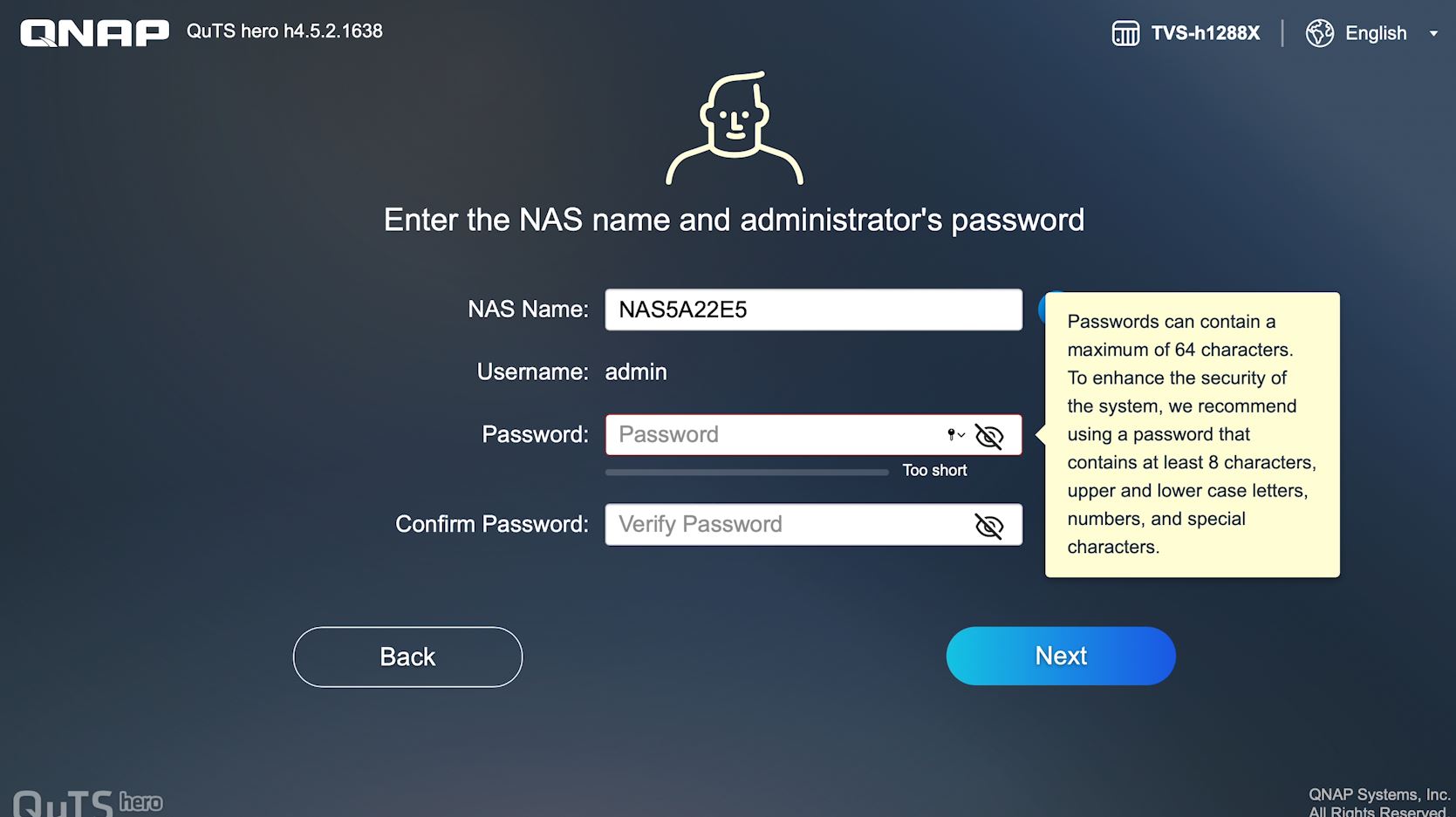Screen dimensions: 1456x817
Task: Proceed with the Next button
Action: [1061, 656]
